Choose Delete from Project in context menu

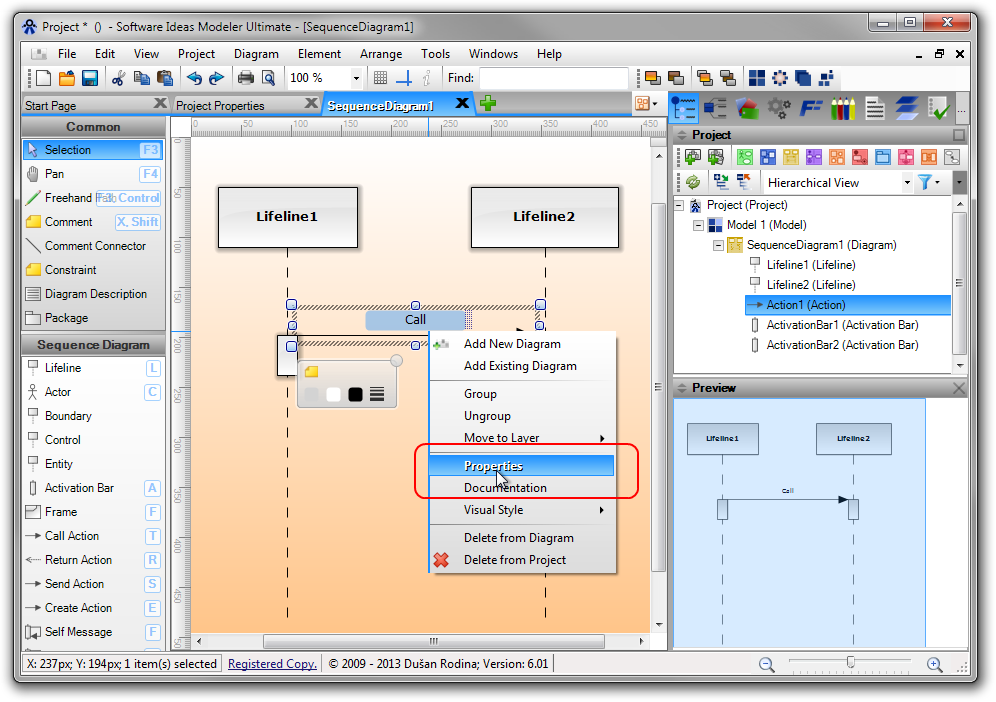click(x=522, y=560)
